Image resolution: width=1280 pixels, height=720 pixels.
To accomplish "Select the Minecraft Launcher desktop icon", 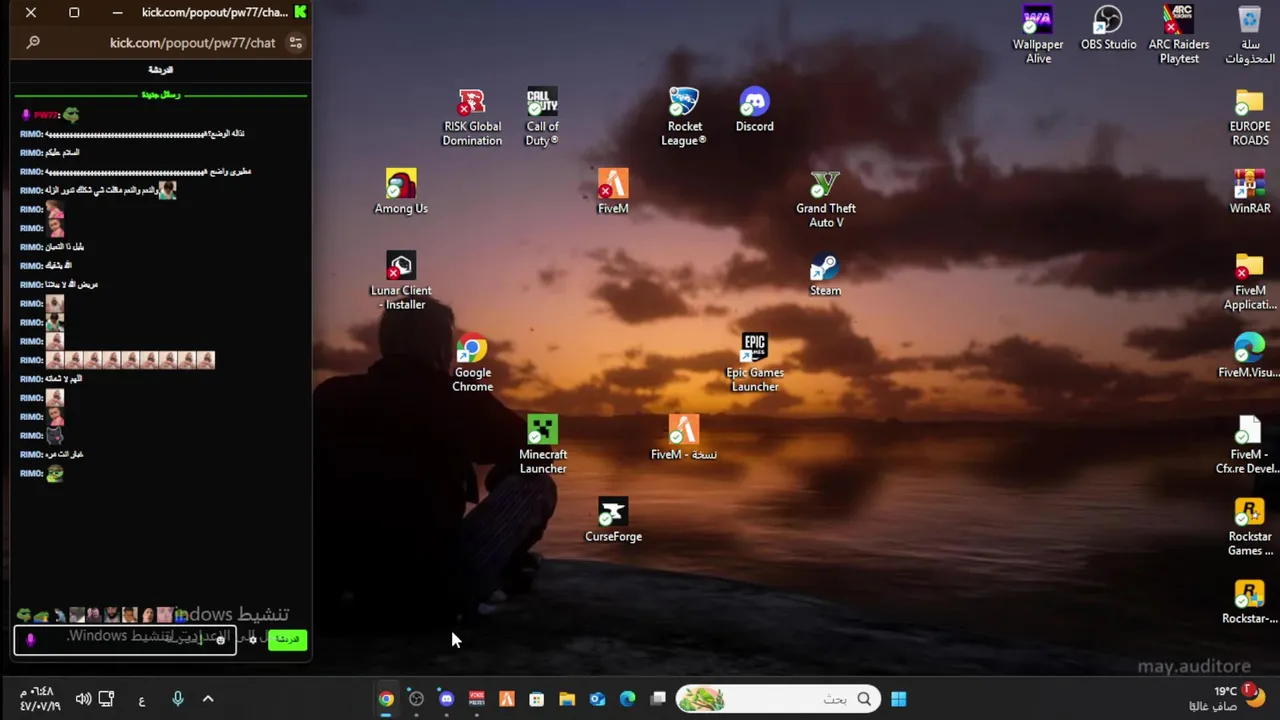I will (x=542, y=445).
